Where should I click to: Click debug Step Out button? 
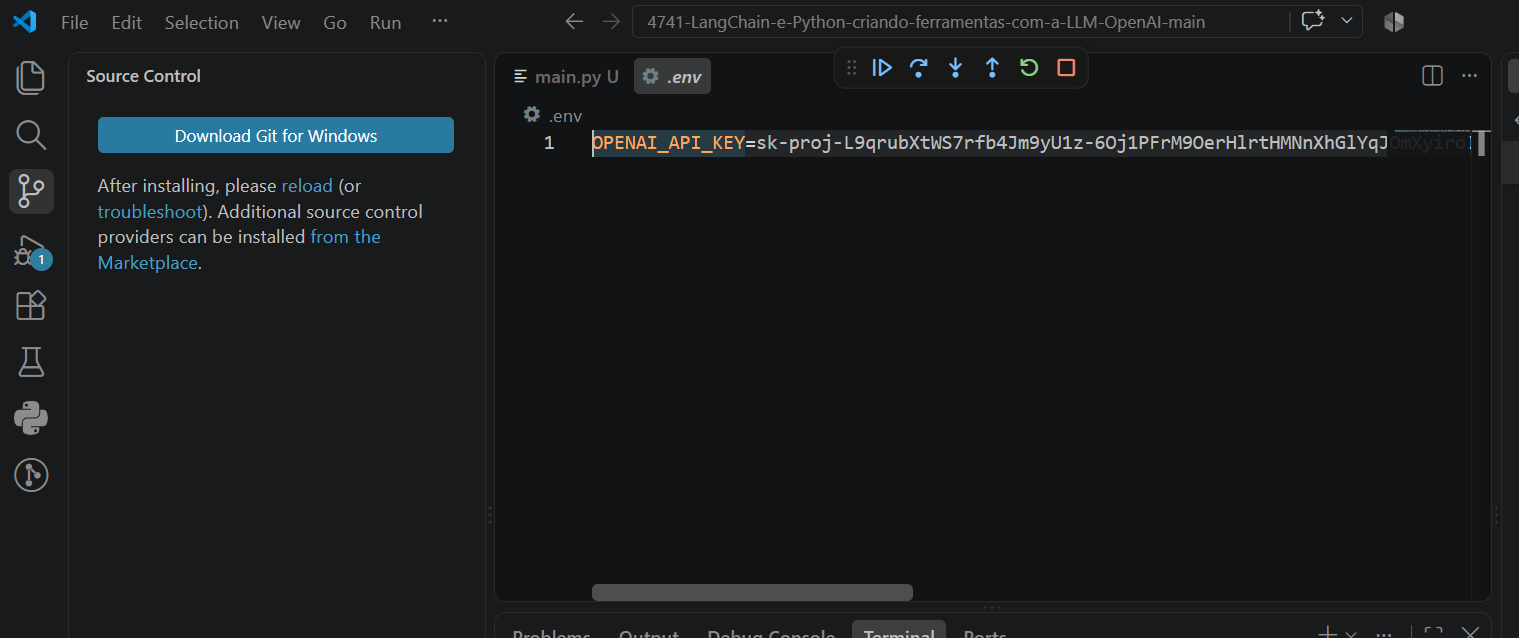(x=992, y=68)
